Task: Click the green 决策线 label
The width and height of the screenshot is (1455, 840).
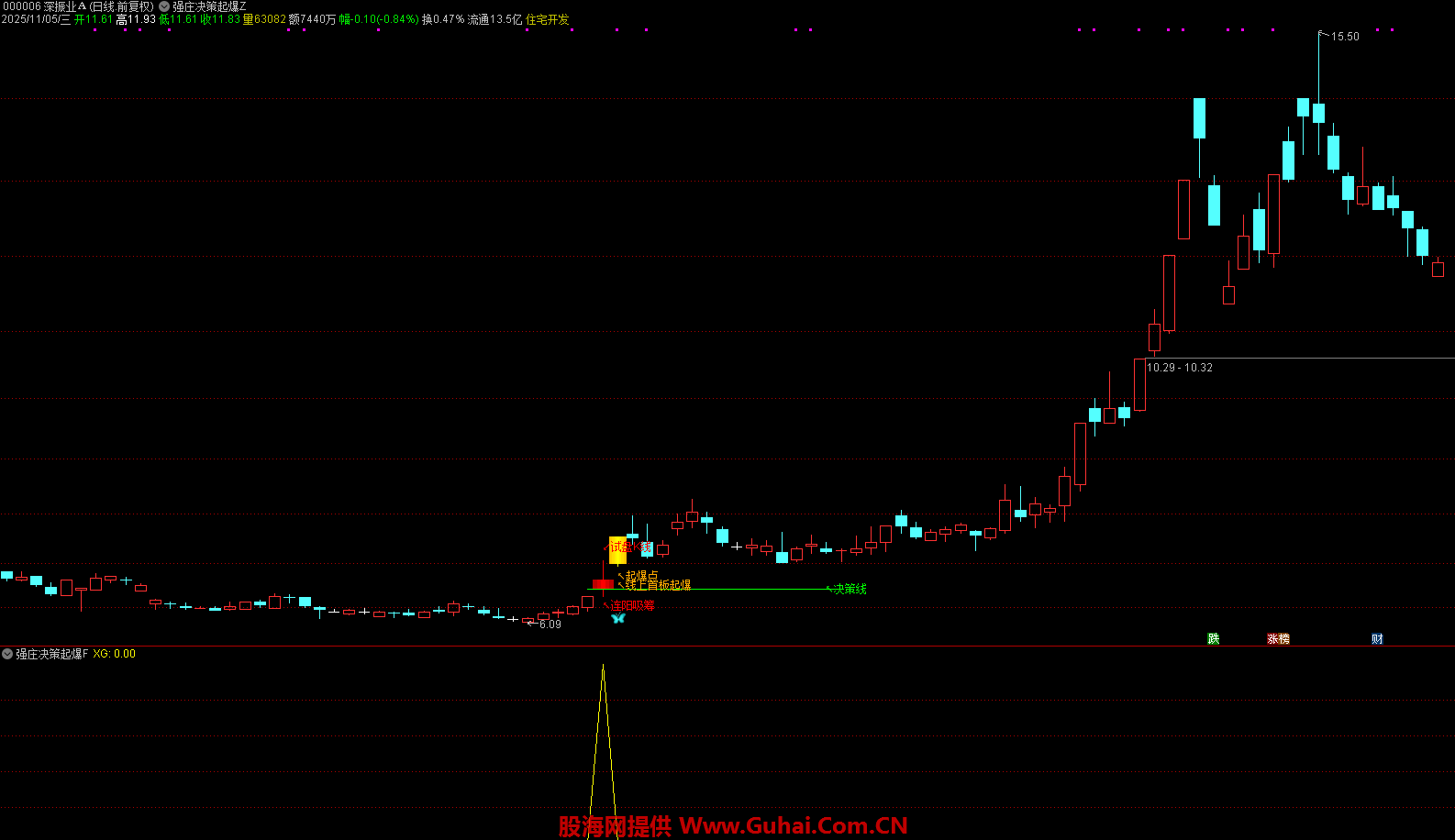Action: click(849, 589)
